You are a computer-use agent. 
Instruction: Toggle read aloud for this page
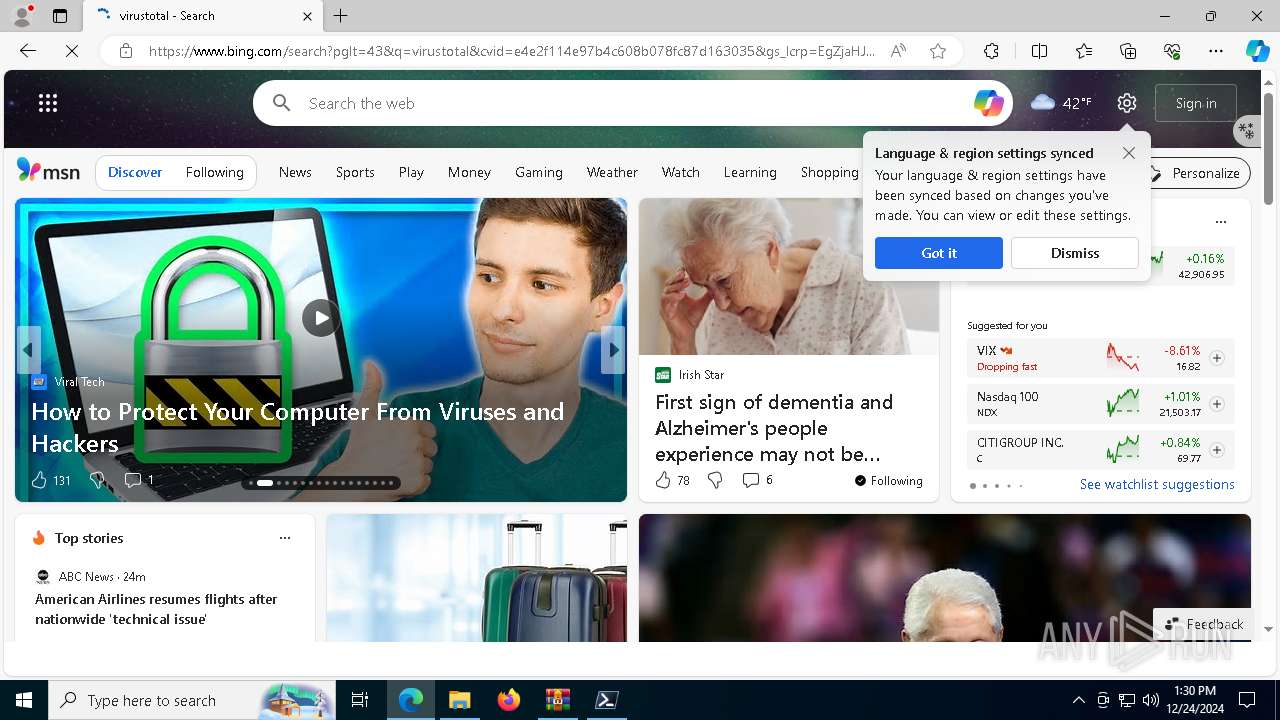point(898,51)
